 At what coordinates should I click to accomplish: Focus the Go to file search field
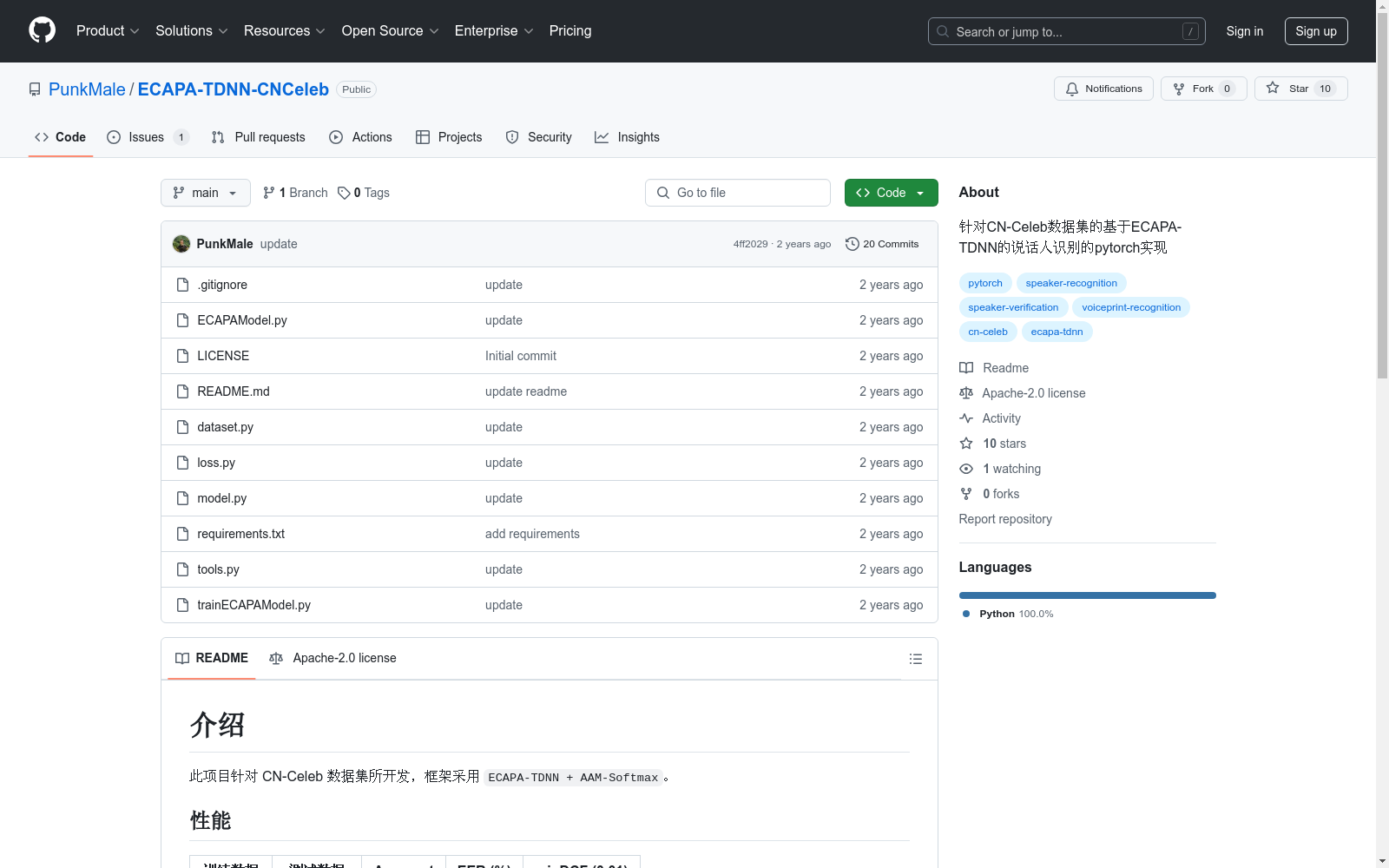coord(738,193)
